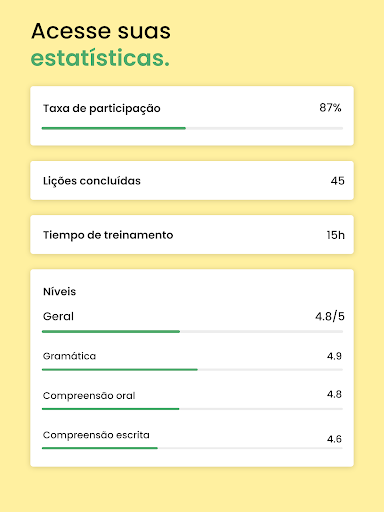
Task: Click the 4.9 grammar score
Action: (334, 356)
